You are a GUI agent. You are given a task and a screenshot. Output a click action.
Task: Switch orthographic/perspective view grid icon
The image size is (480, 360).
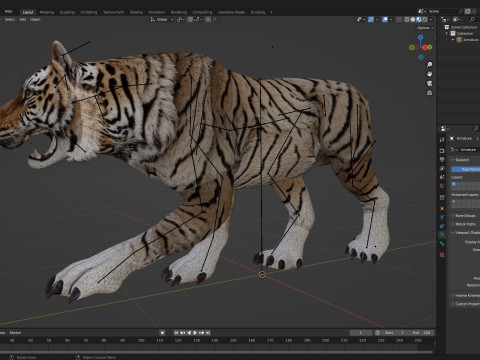click(430, 93)
